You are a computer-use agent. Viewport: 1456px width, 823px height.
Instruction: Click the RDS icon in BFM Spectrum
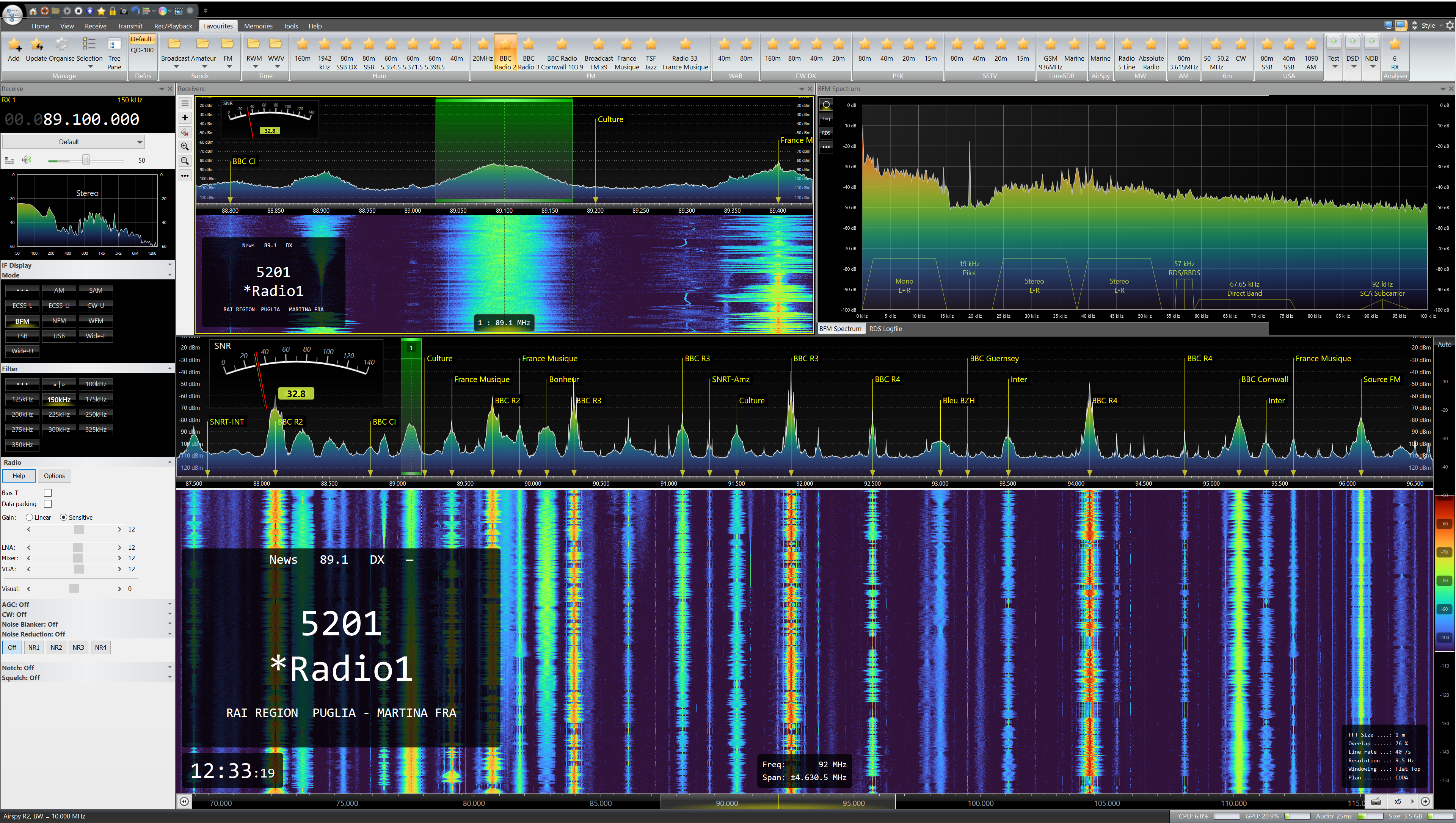click(826, 133)
